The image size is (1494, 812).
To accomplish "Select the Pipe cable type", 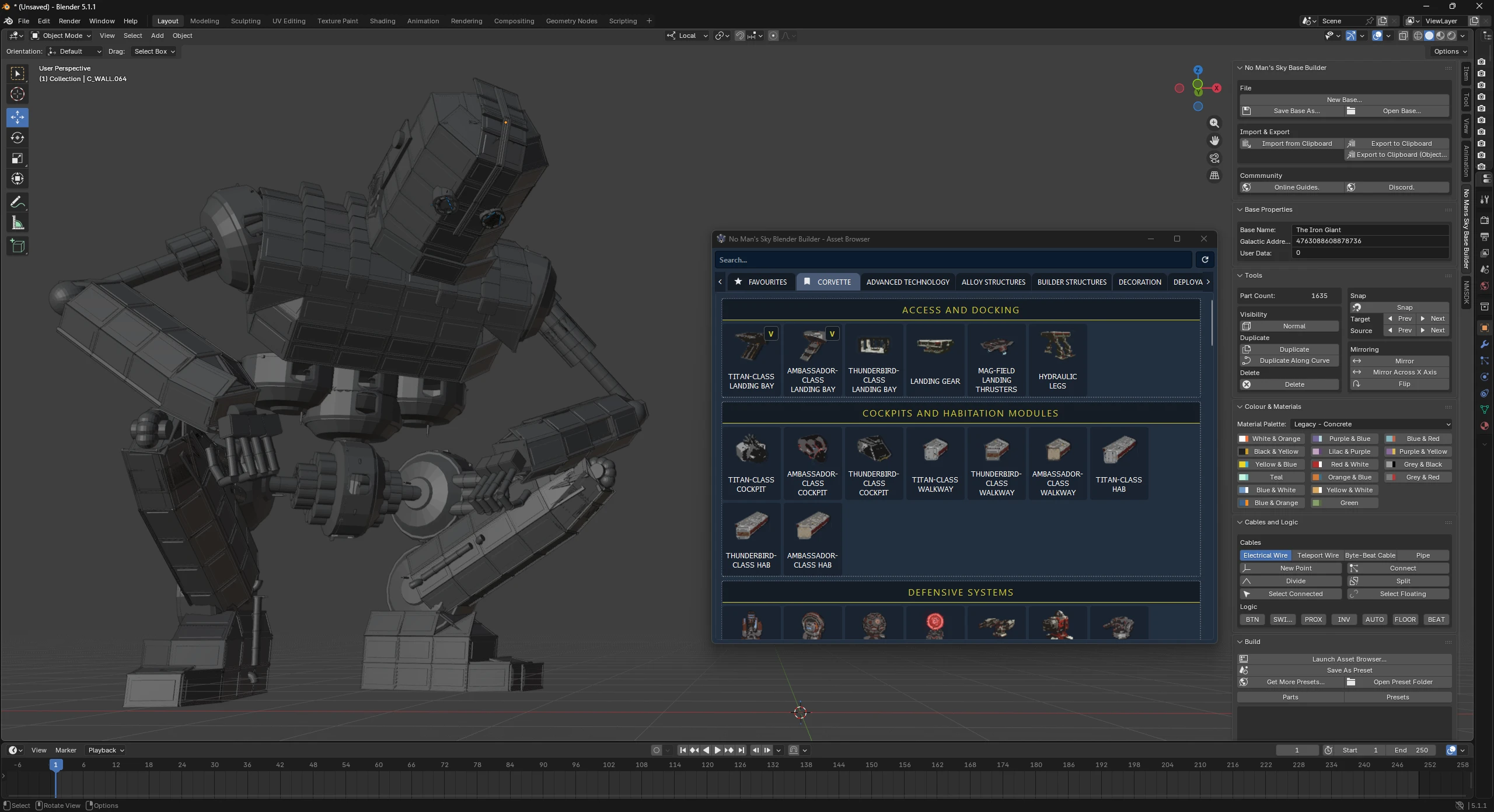I will pos(1423,555).
